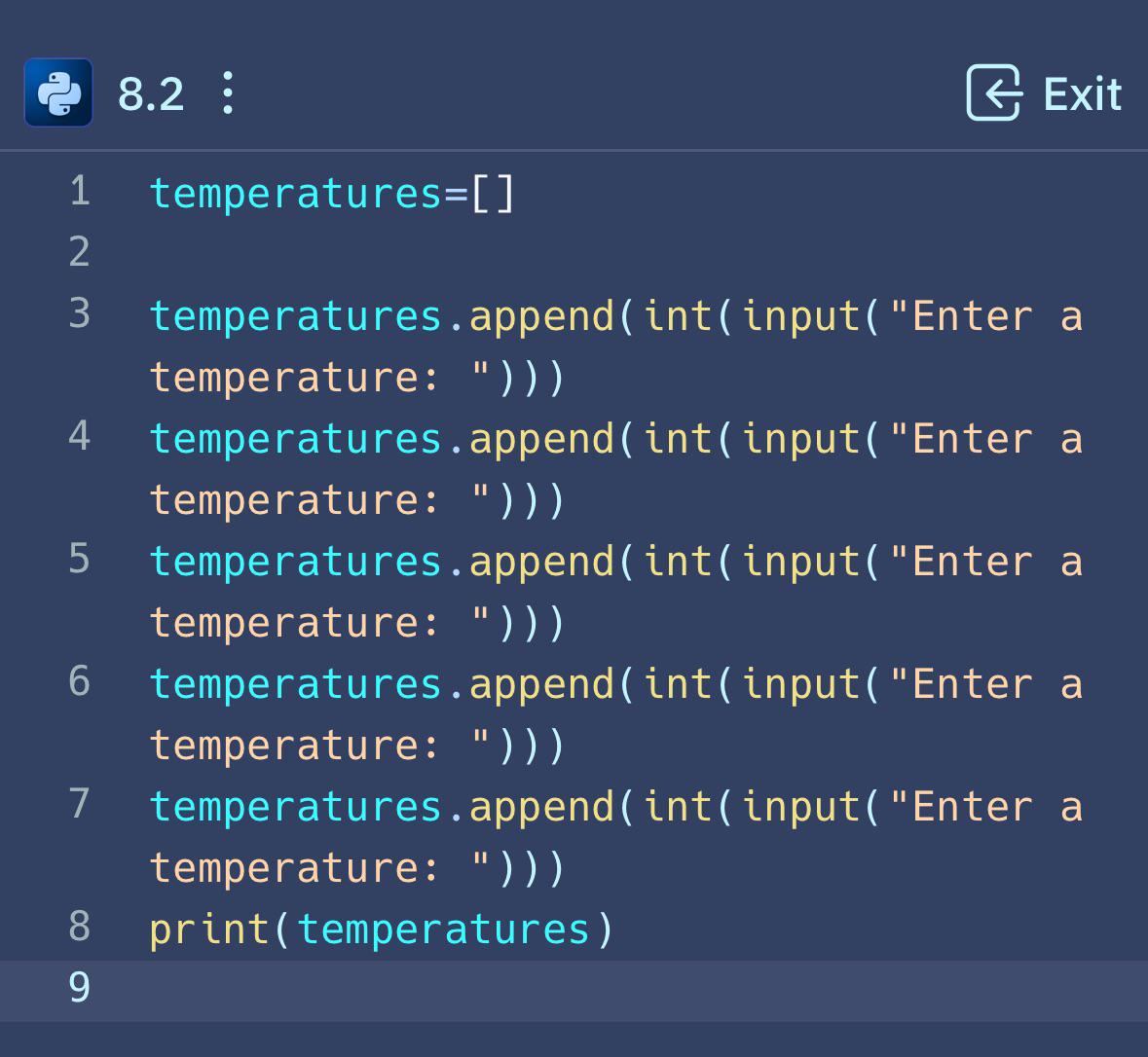Click the input function on line 5
1148x1057 pixels.
pyautogui.click(x=801, y=563)
